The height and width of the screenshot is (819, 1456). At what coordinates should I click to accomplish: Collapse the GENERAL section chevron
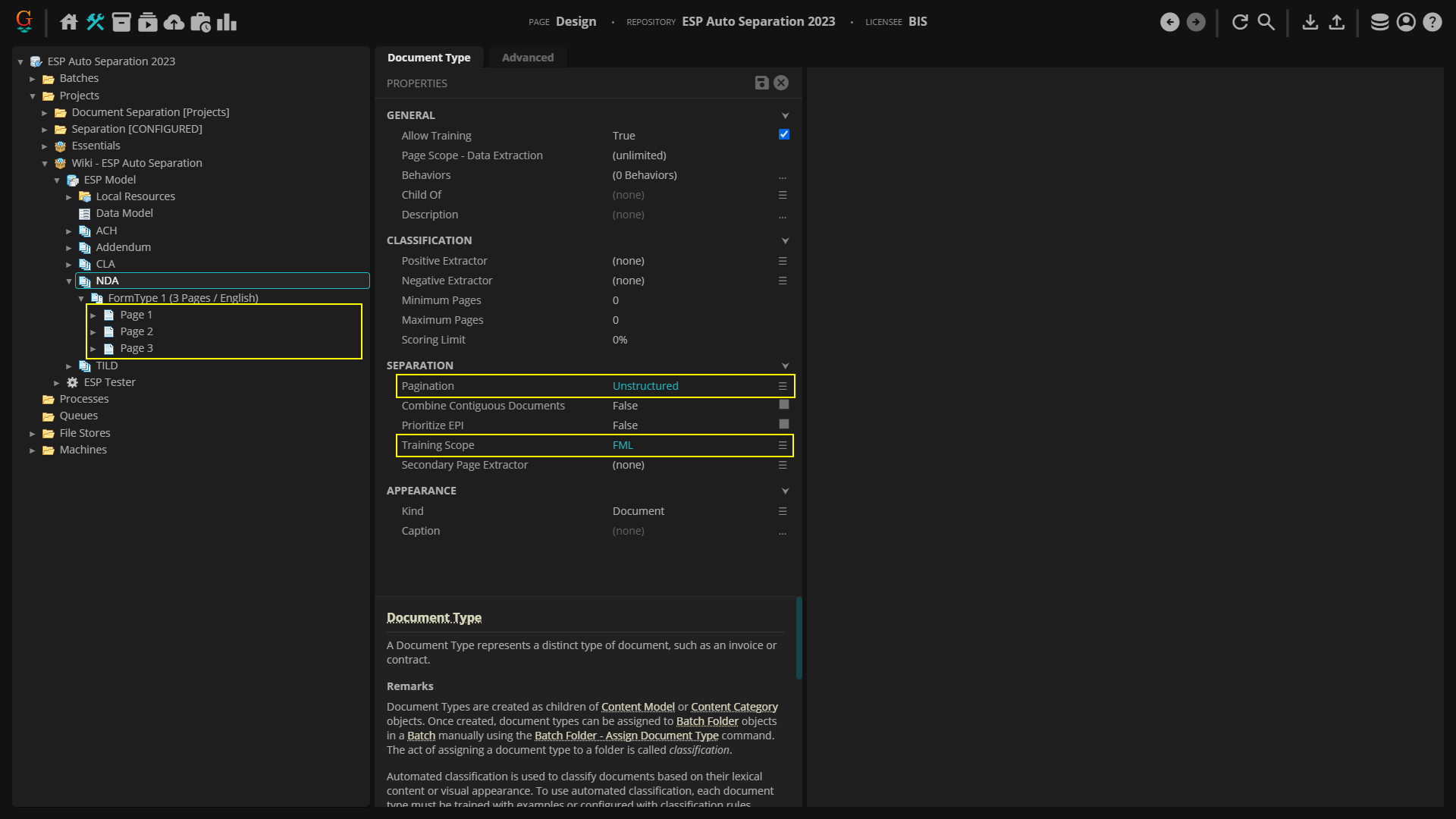click(785, 115)
